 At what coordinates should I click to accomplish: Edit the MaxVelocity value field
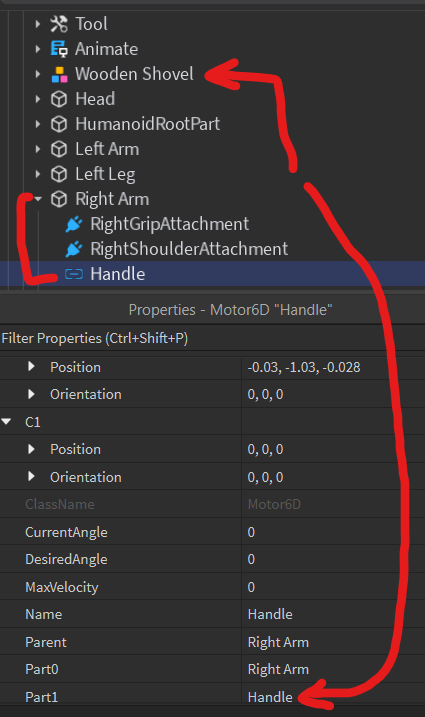coord(333,587)
